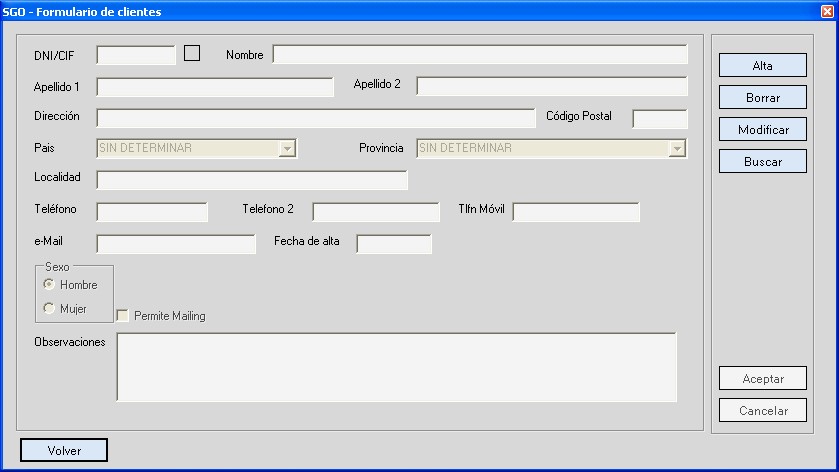Click the Modificar button
The width and height of the screenshot is (839, 472).
[762, 130]
